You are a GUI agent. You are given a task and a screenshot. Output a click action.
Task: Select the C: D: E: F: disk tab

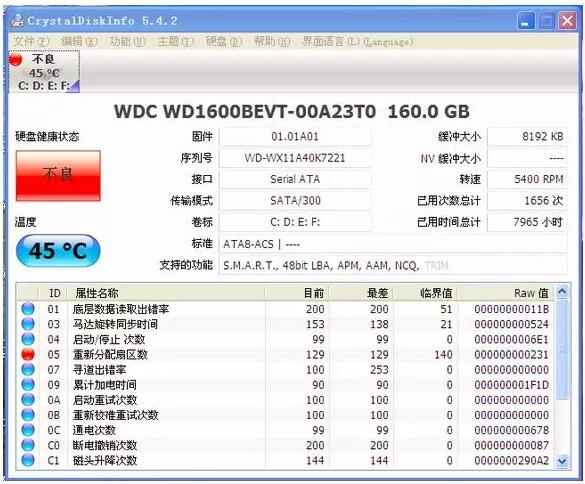click(x=44, y=72)
